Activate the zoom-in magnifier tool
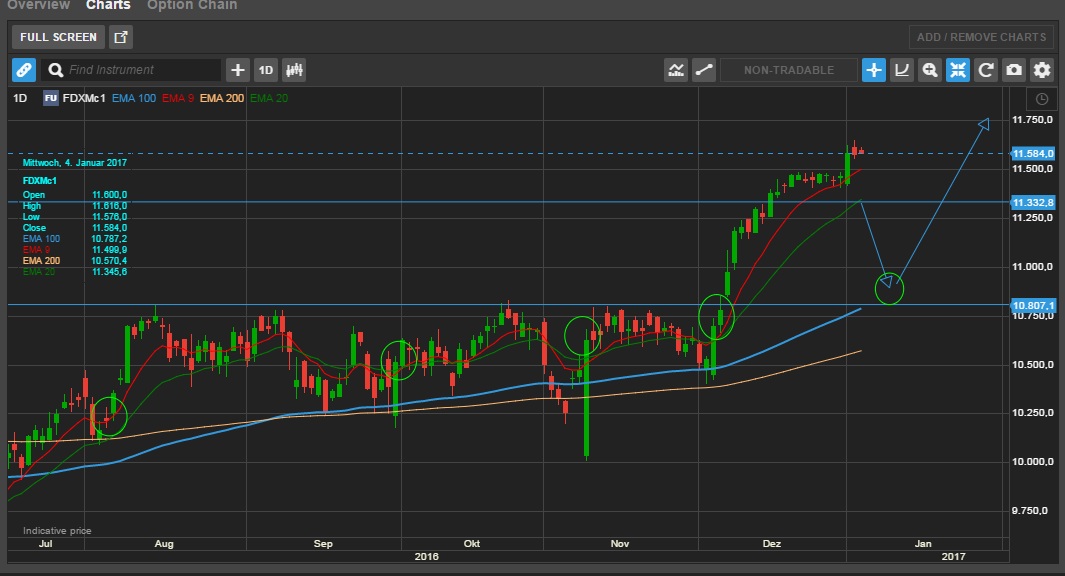 click(930, 70)
